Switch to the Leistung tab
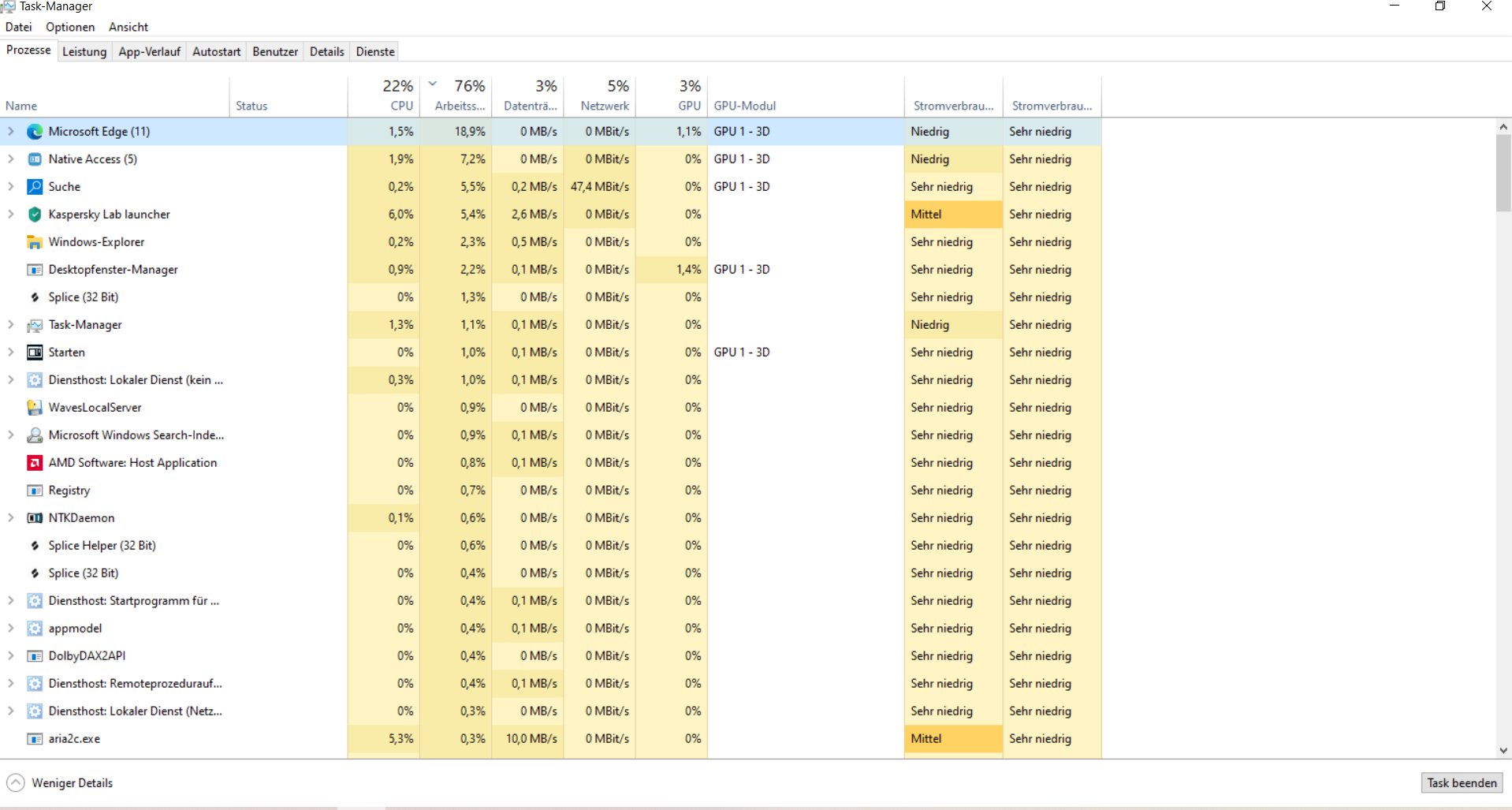This screenshot has height=810, width=1512. point(84,51)
